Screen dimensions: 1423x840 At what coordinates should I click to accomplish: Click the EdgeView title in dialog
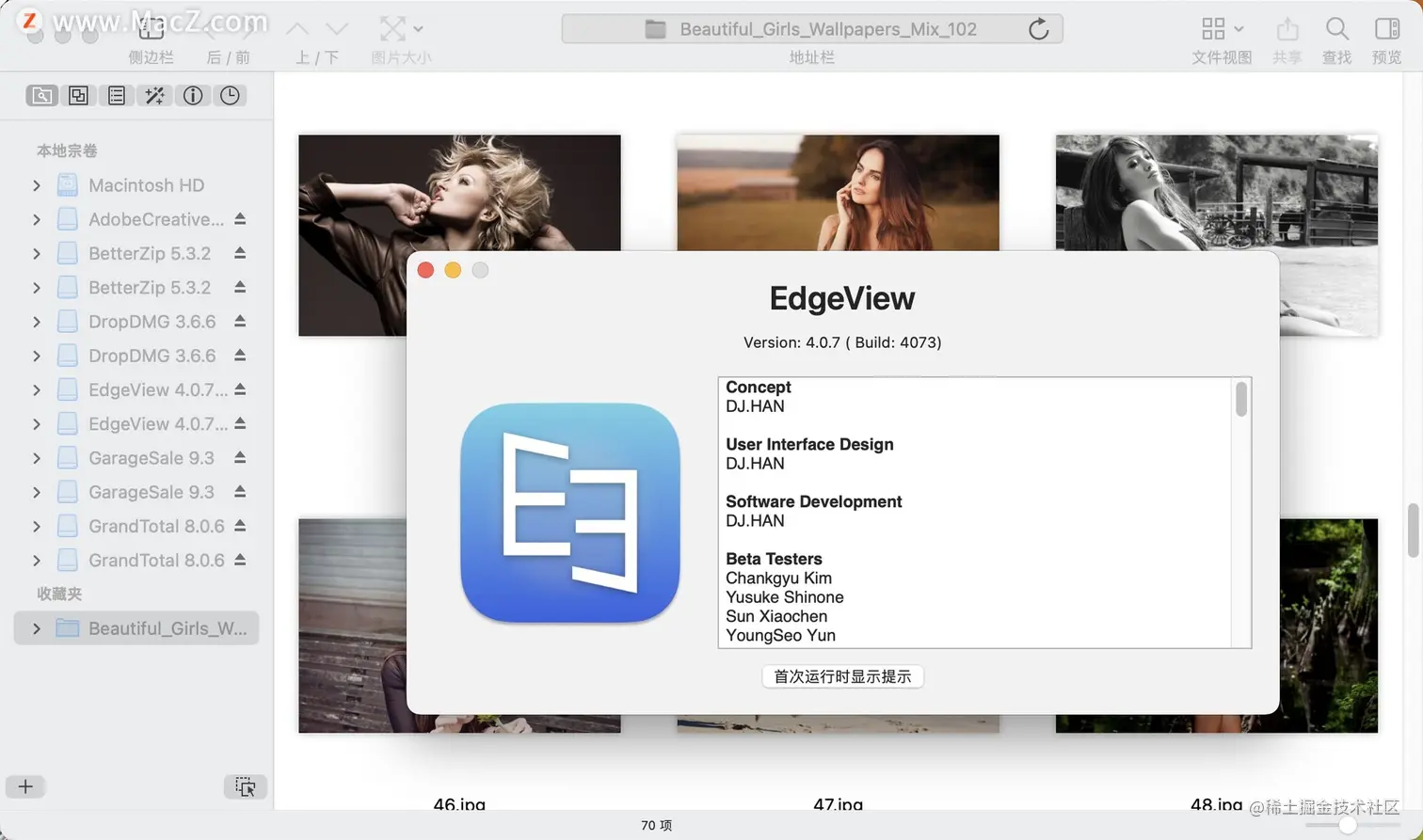pyautogui.click(x=842, y=298)
